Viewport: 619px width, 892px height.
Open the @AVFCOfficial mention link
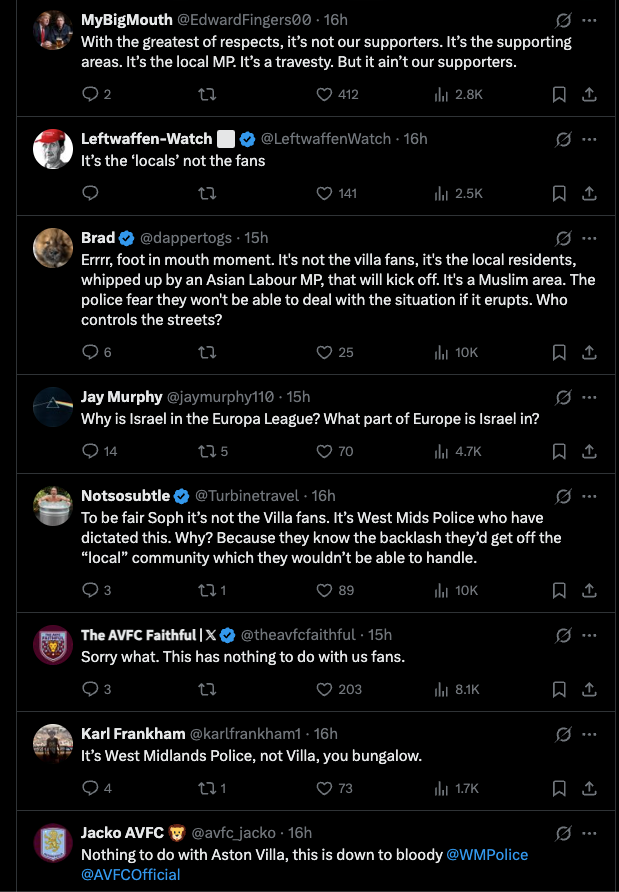(x=131, y=874)
